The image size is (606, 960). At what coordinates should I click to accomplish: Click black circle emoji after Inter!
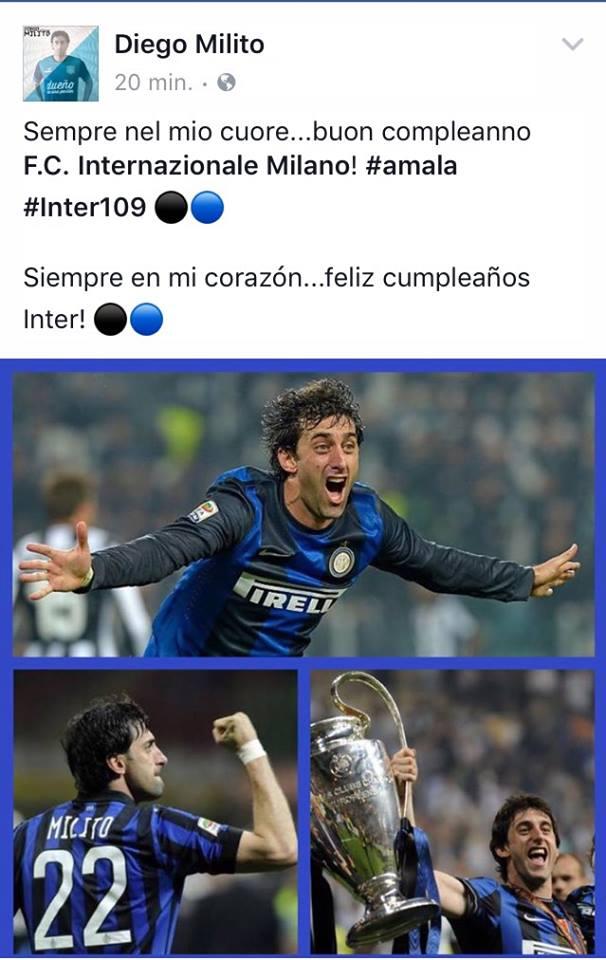[111, 320]
